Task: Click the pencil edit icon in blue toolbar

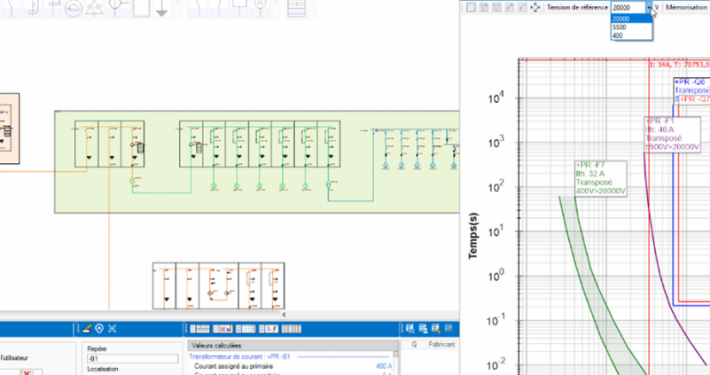Action: [87, 328]
